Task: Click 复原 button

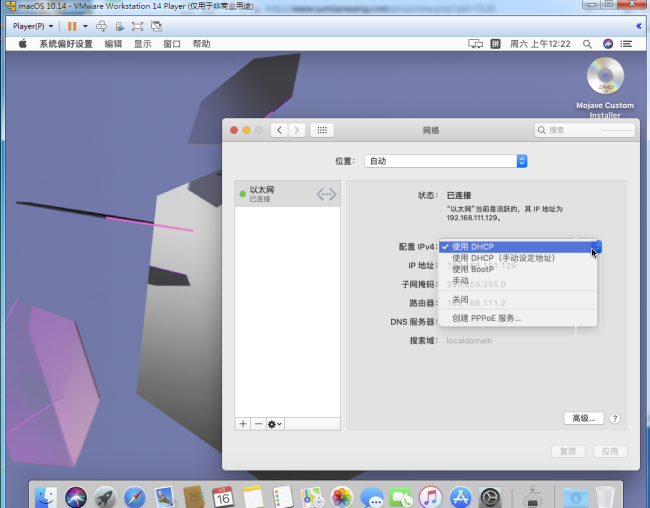Action: point(568,451)
